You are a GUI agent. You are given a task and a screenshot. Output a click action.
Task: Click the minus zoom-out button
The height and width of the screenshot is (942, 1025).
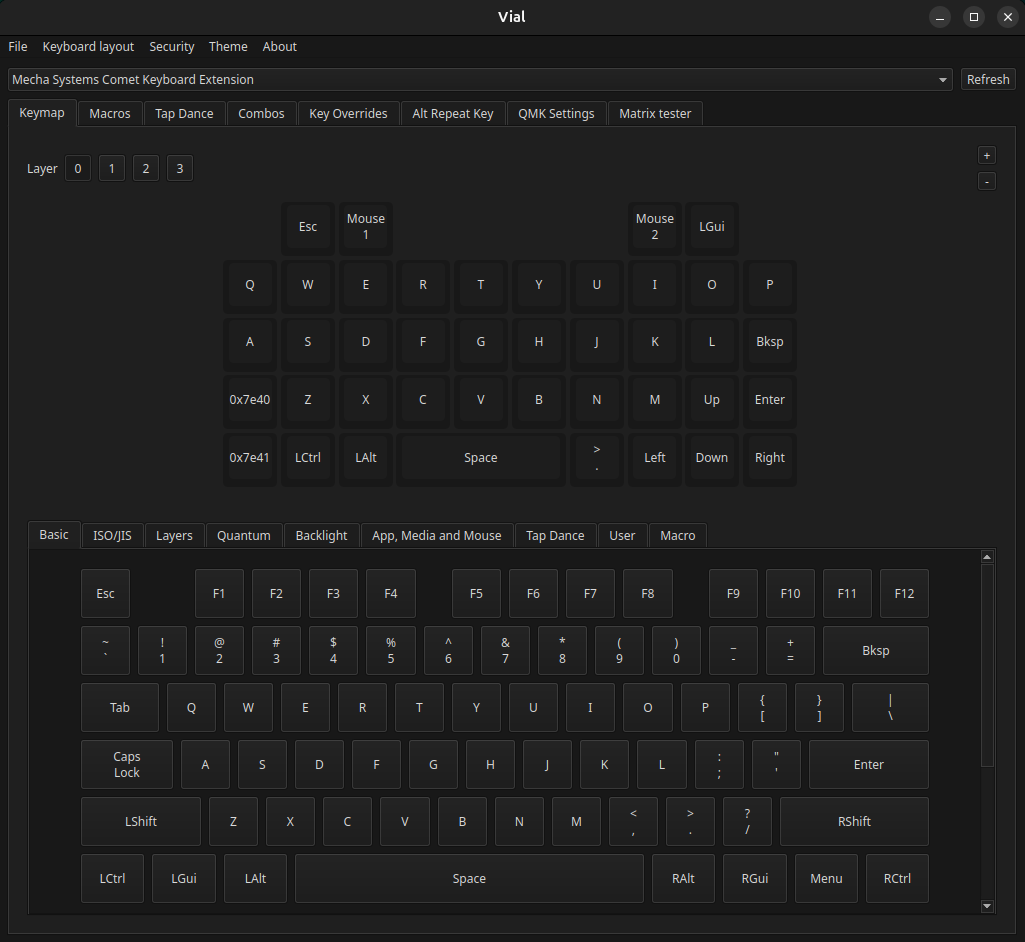(x=986, y=181)
